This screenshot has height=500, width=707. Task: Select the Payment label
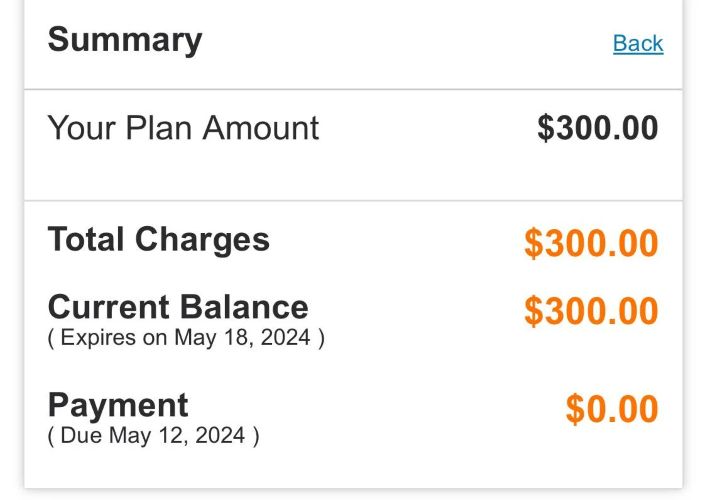tap(118, 405)
